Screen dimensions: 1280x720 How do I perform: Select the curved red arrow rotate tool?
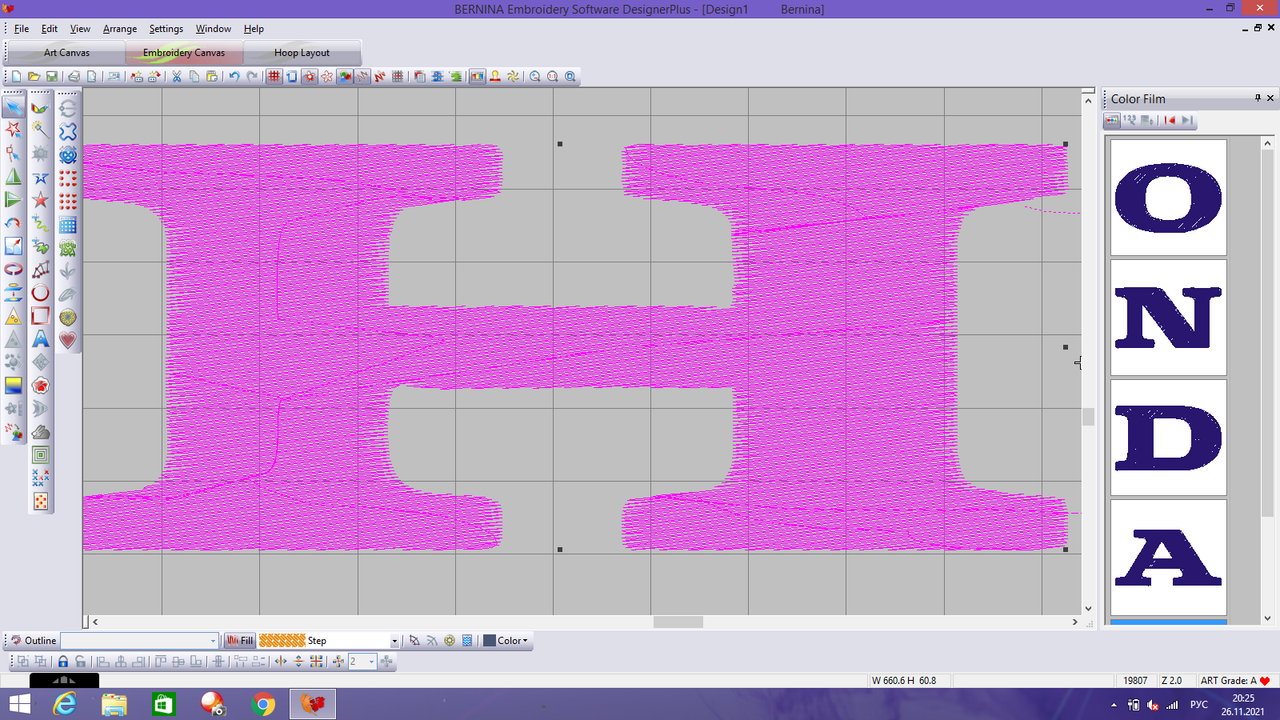(13, 223)
